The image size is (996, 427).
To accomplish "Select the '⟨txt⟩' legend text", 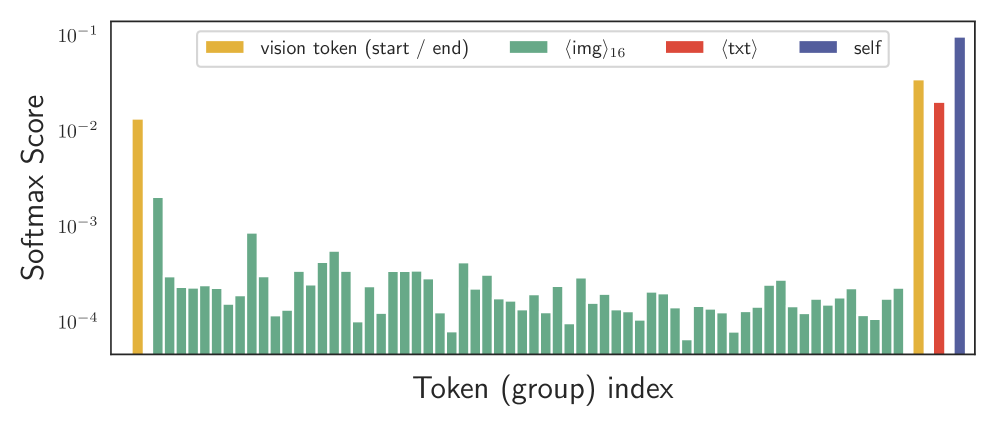I will [739, 48].
